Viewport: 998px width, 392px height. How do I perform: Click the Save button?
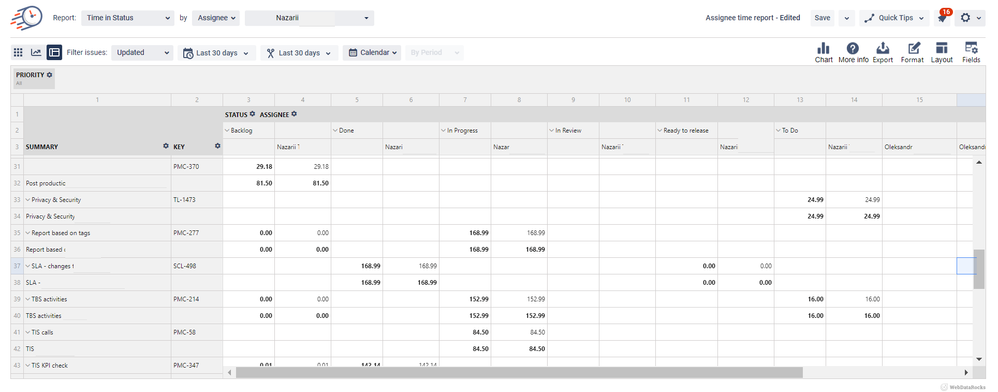point(822,18)
